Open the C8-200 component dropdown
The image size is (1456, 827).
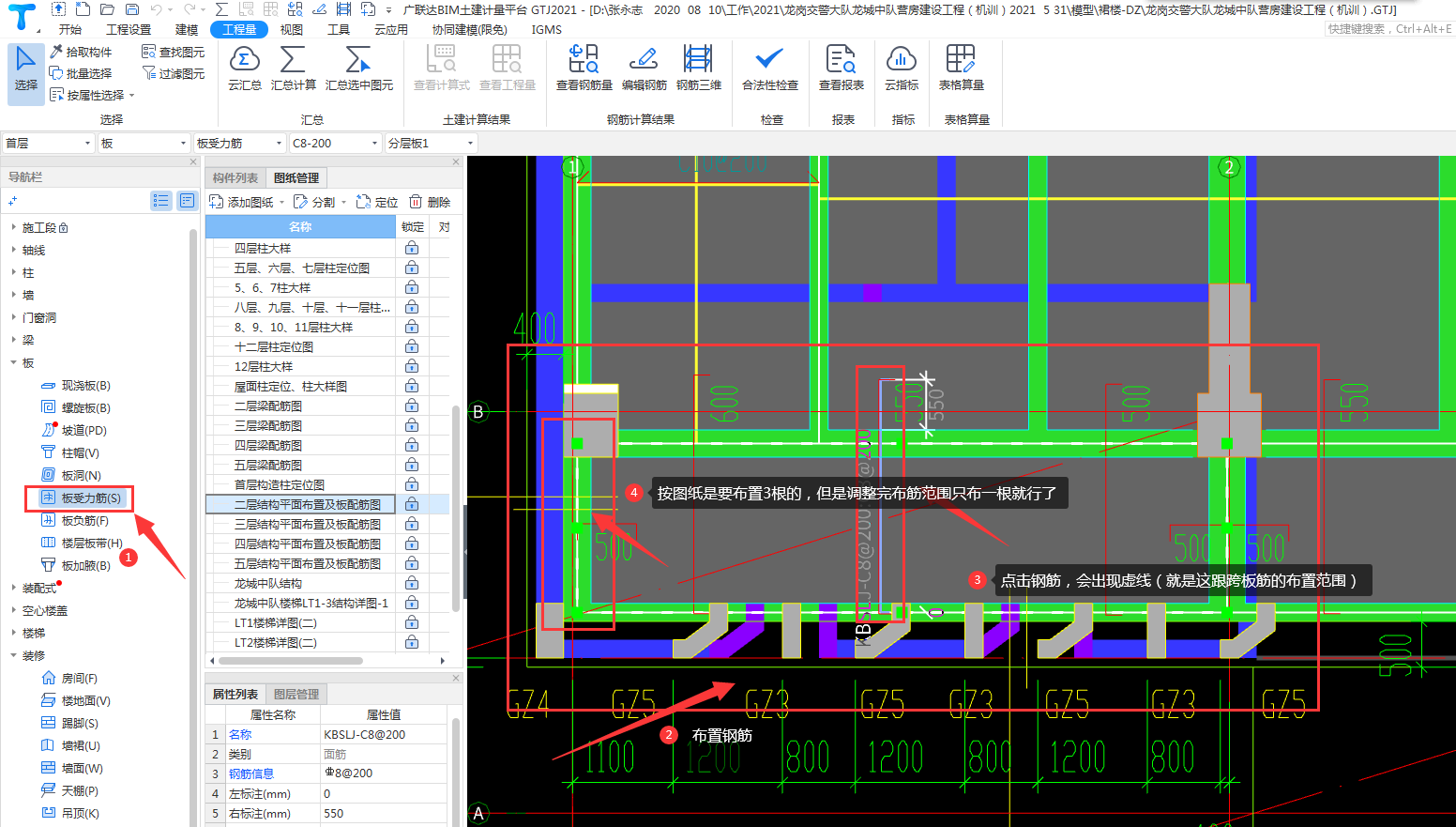click(335, 143)
